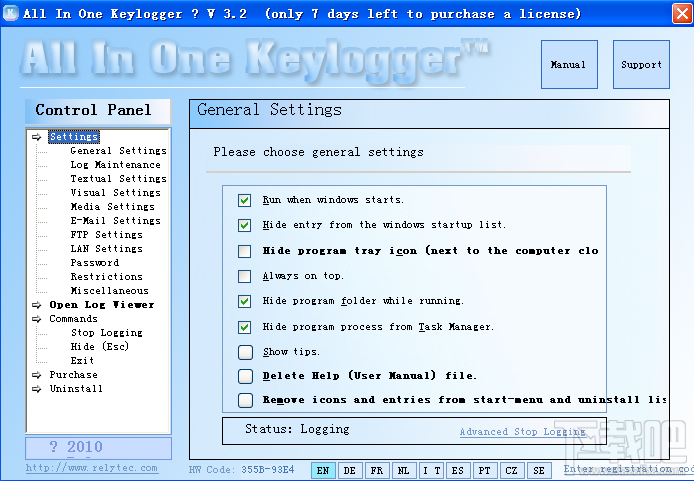Viewport: 694px width, 481px height.
Task: Open LAN Settings page
Action: pos(106,249)
